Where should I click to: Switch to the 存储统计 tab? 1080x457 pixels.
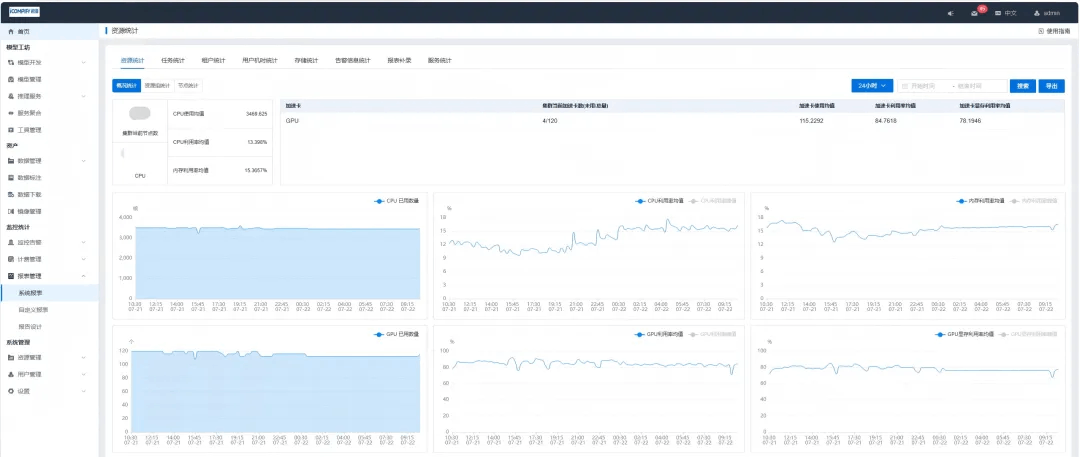pos(306,61)
